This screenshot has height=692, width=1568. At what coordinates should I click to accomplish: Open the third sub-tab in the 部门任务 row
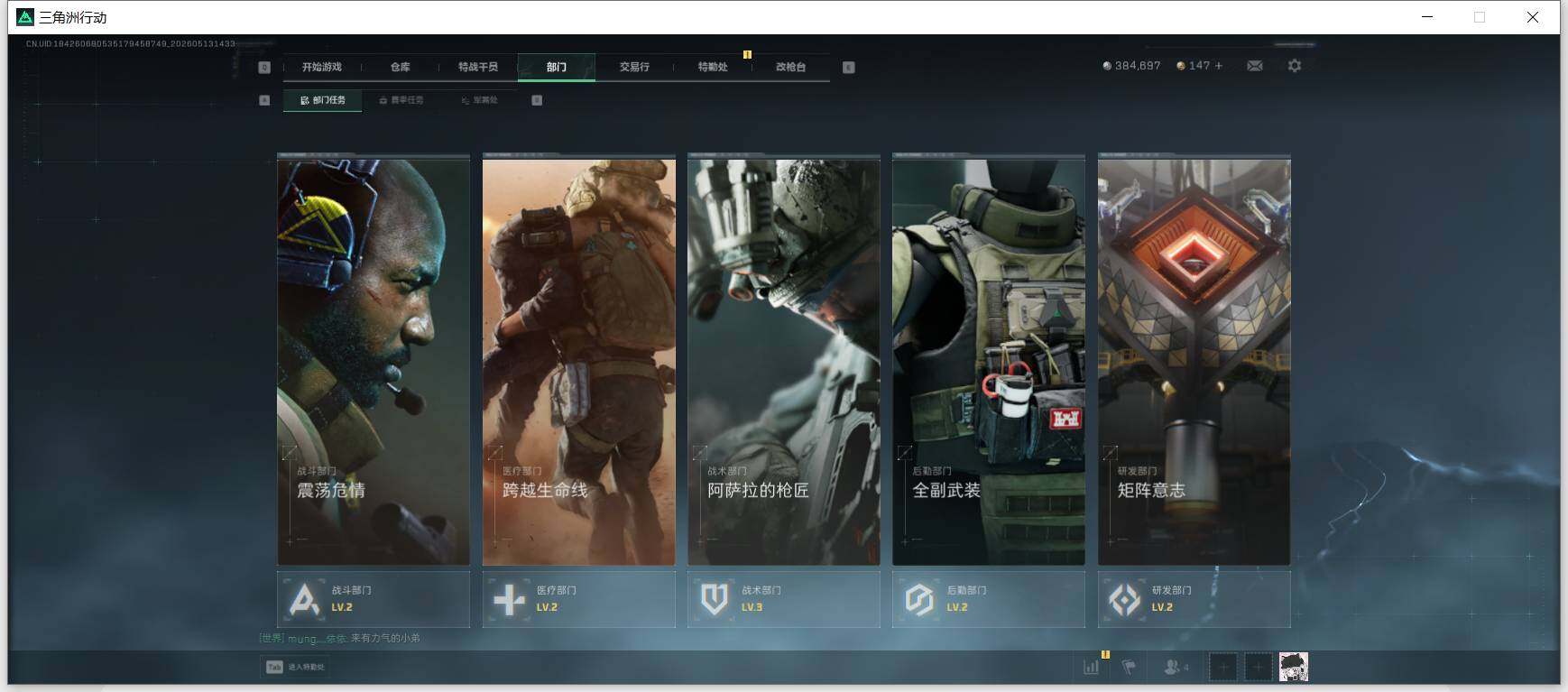pyautogui.click(x=479, y=100)
